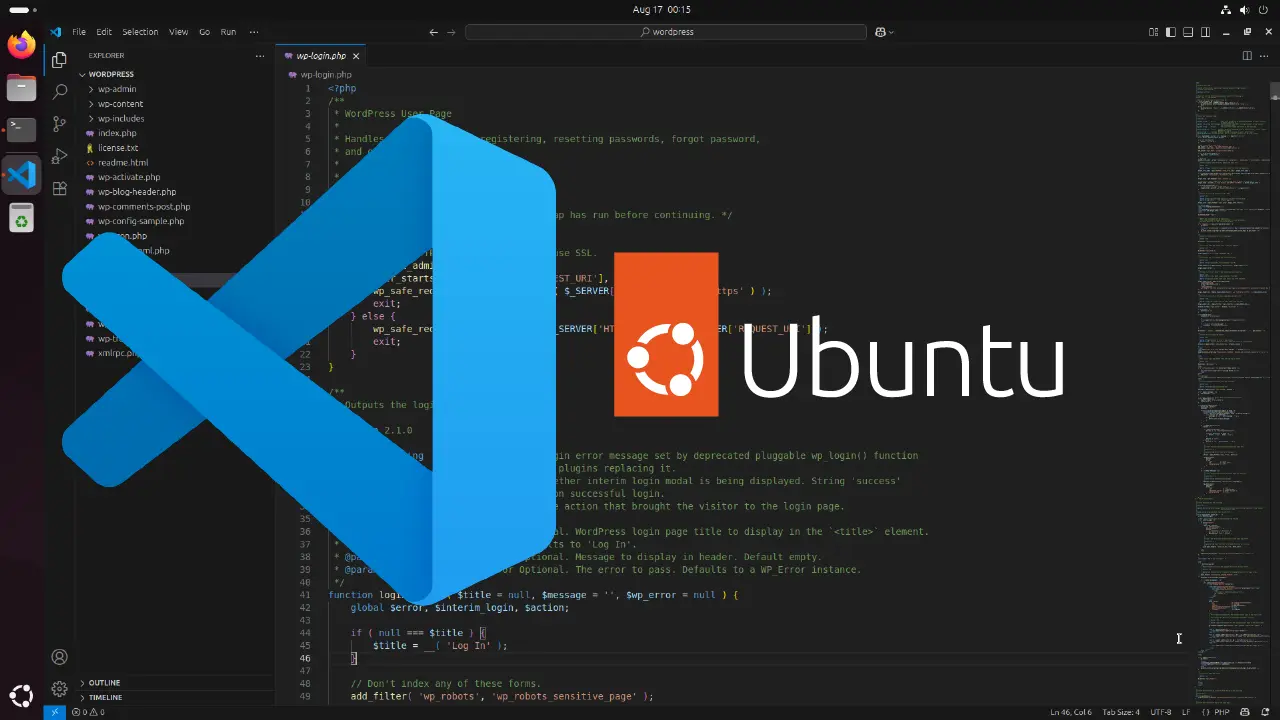Toggle the primary side bar visibility
1280x720 pixels.
click(x=1171, y=32)
